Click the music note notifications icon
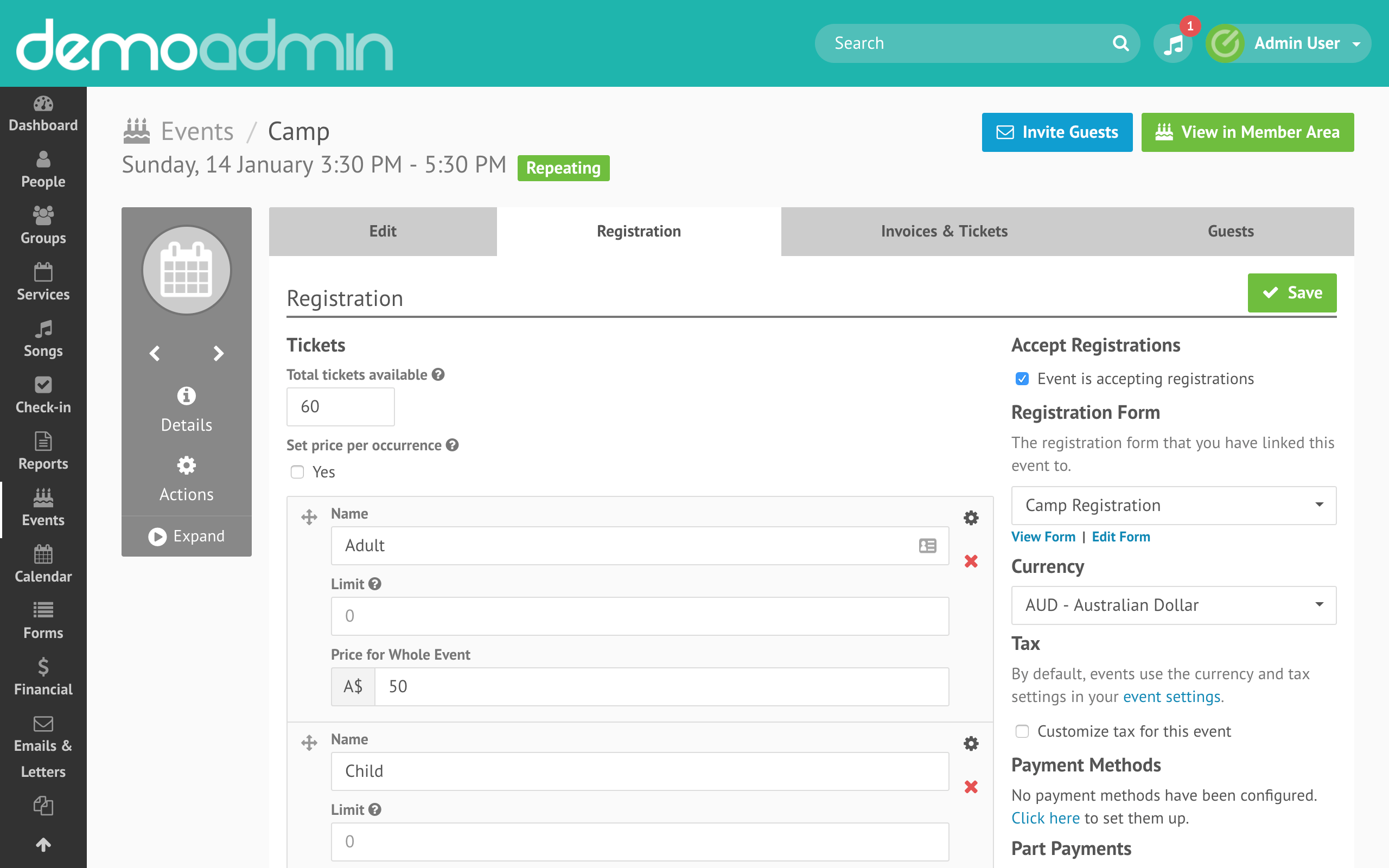The width and height of the screenshot is (1389, 868). 1173,43
